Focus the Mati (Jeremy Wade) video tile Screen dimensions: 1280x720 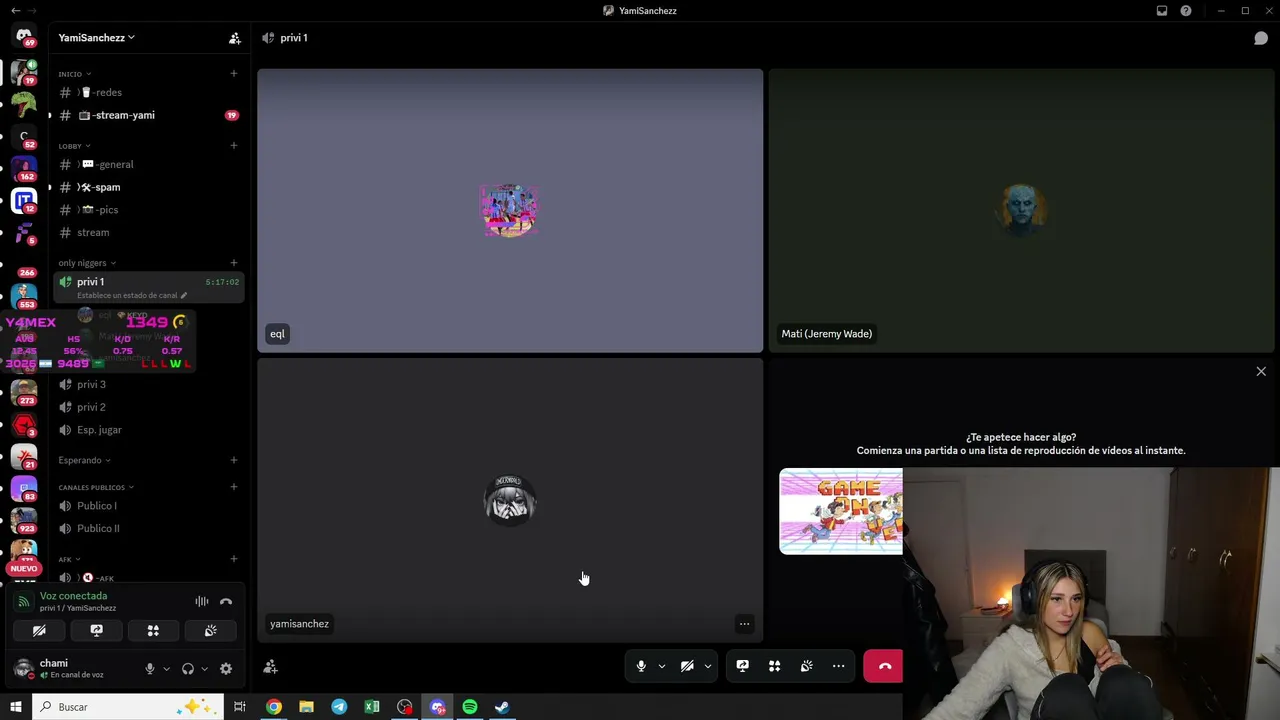pos(1021,210)
